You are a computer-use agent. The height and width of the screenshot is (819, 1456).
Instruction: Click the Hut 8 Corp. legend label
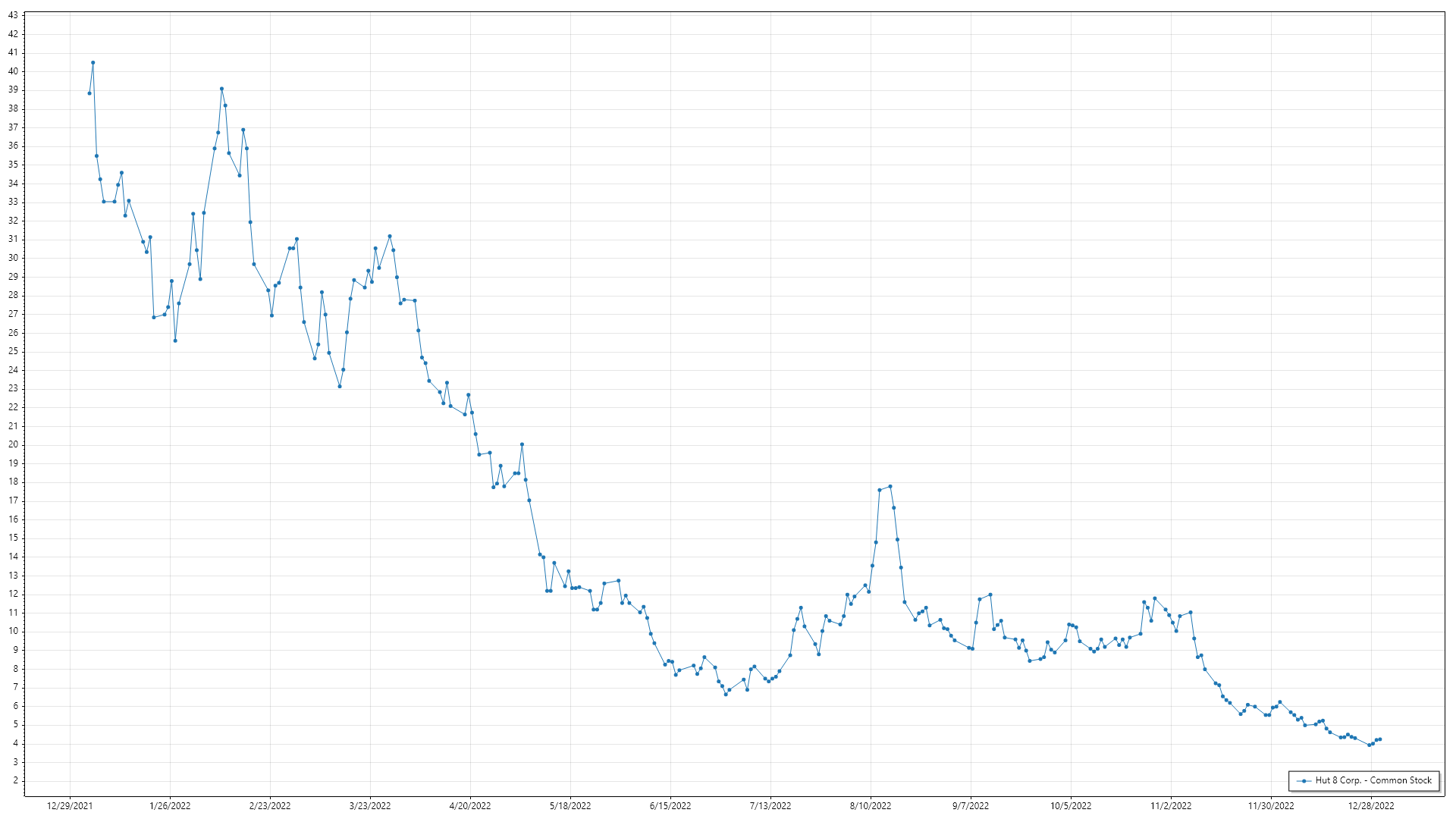click(1373, 780)
